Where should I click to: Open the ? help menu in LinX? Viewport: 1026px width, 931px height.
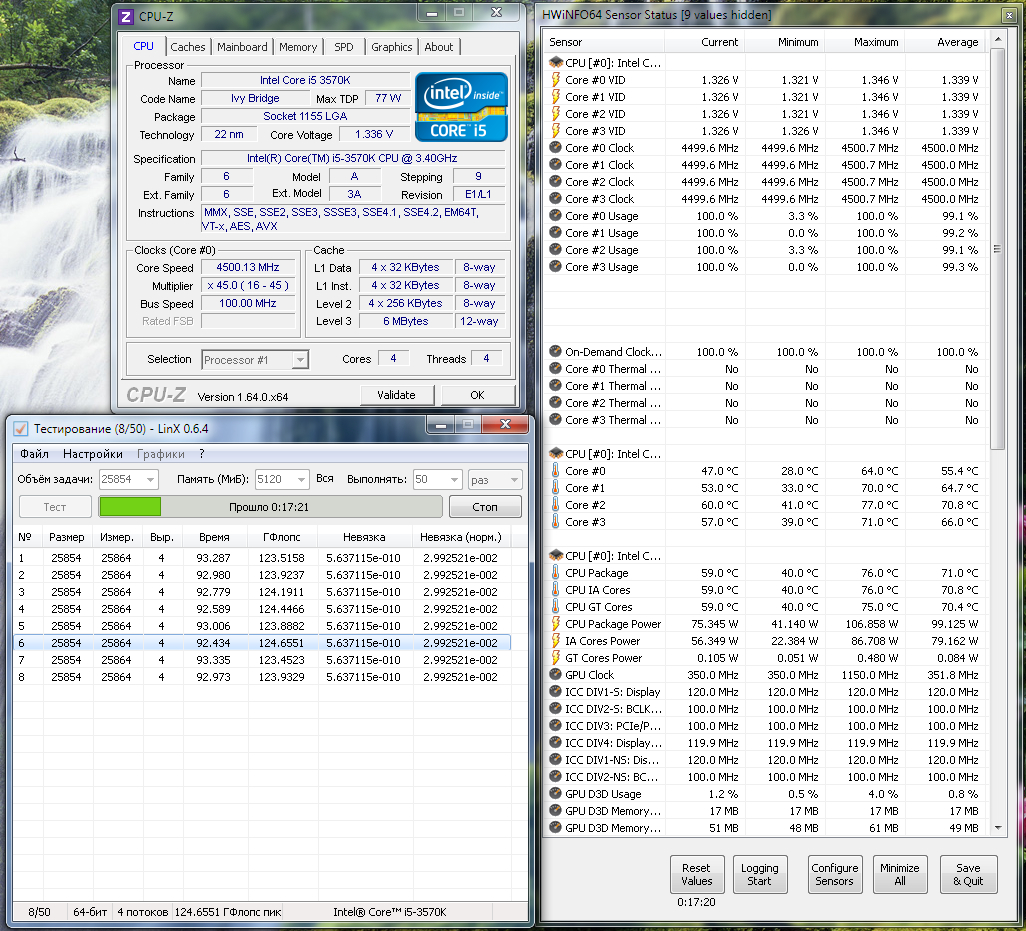click(202, 454)
